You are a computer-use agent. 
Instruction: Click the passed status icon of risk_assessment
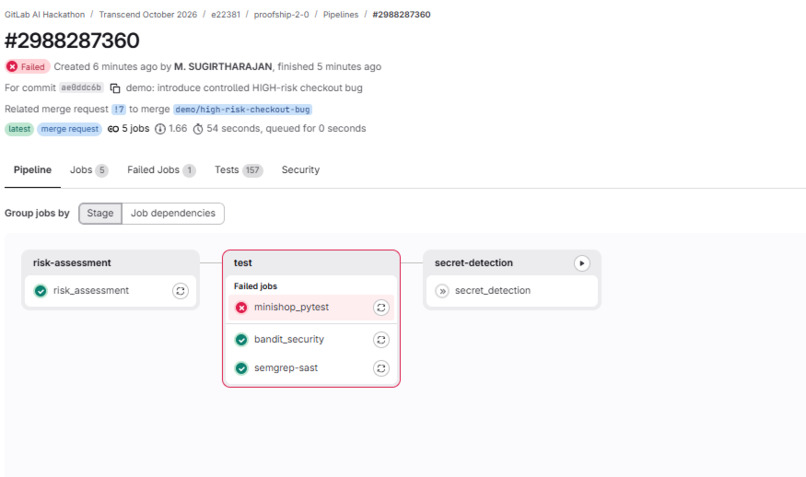point(41,291)
